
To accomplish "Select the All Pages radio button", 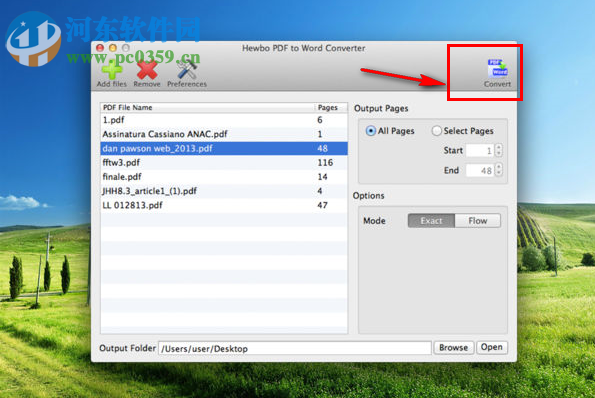I will (370, 131).
